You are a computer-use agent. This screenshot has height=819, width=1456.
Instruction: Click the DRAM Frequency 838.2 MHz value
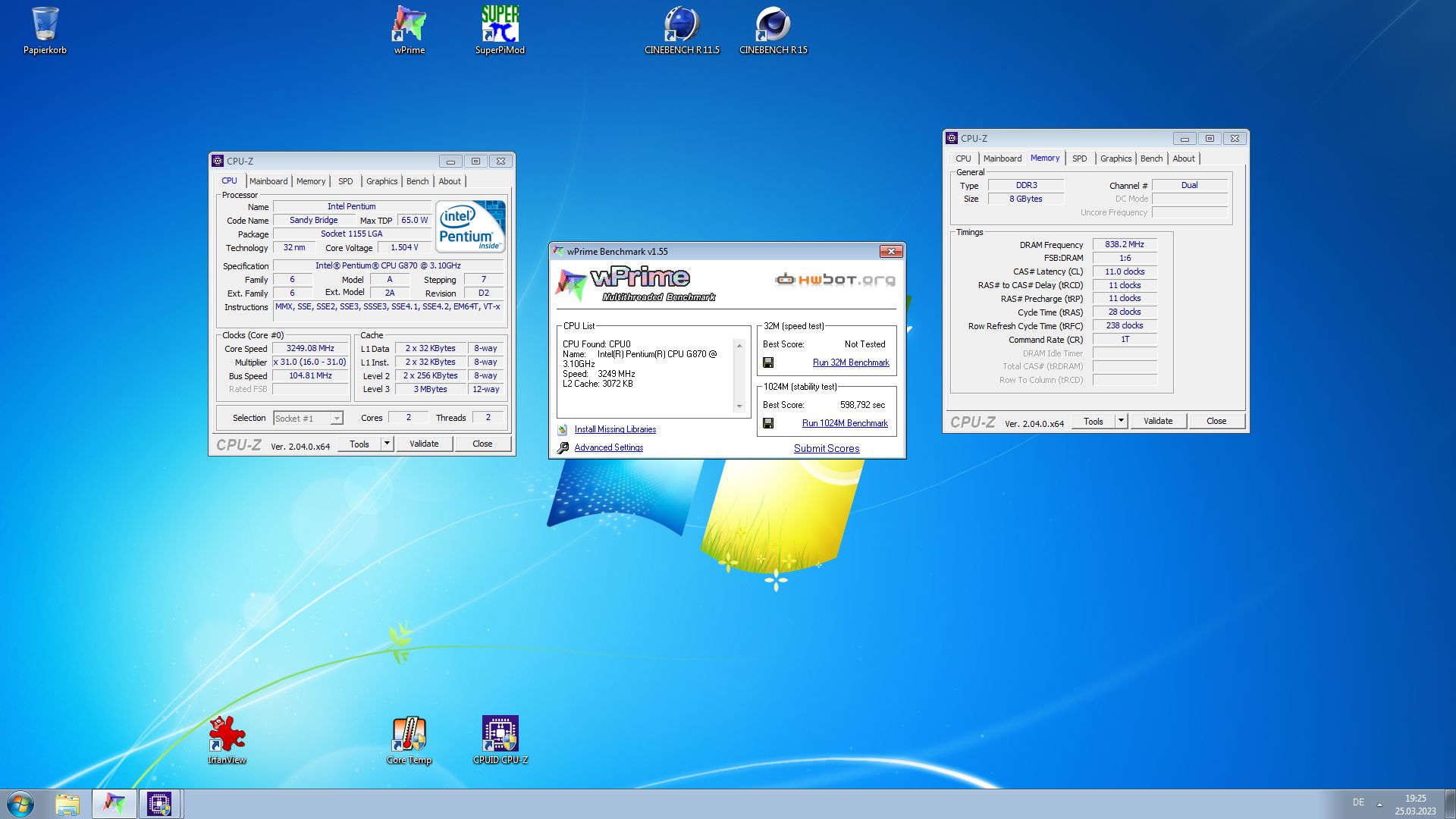tap(1125, 244)
